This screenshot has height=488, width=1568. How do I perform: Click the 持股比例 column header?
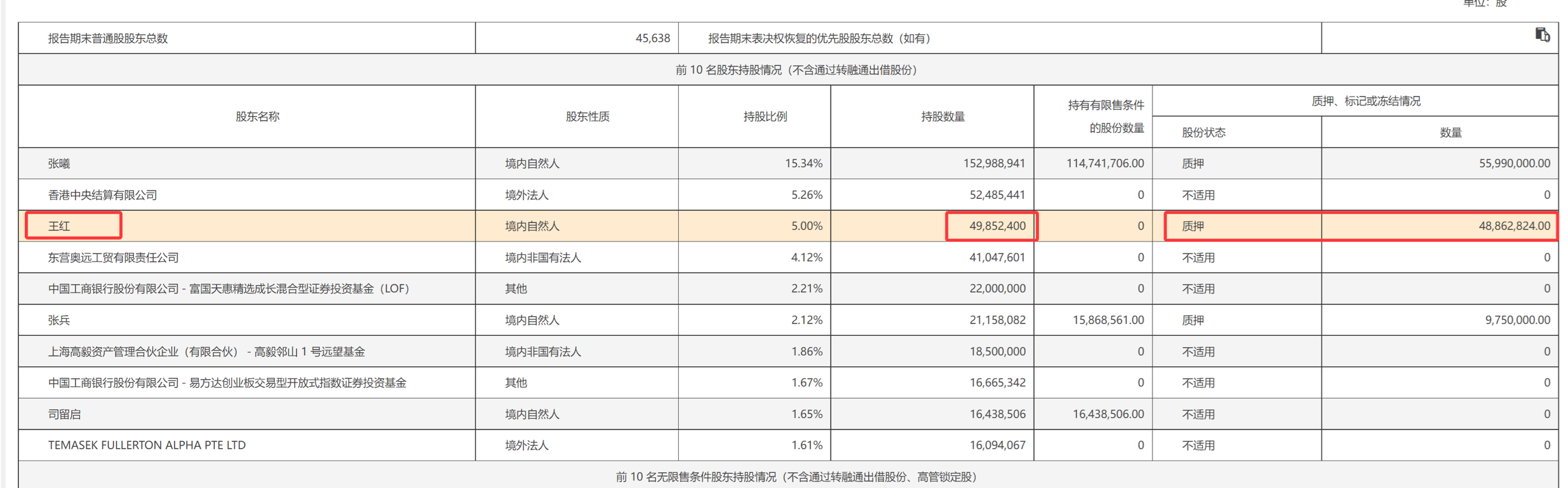[765, 116]
